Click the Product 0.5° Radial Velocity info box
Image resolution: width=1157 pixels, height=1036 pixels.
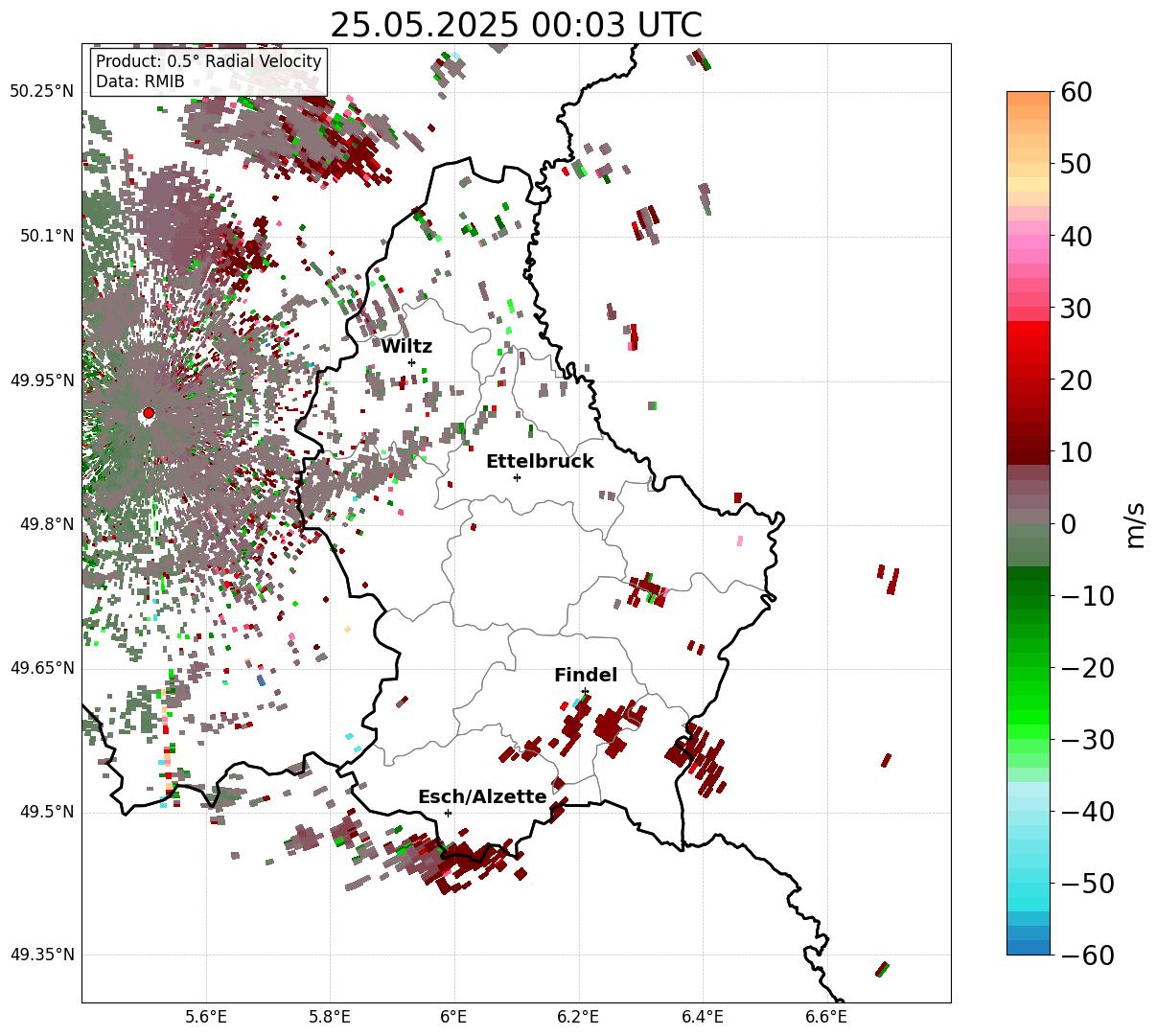click(209, 72)
